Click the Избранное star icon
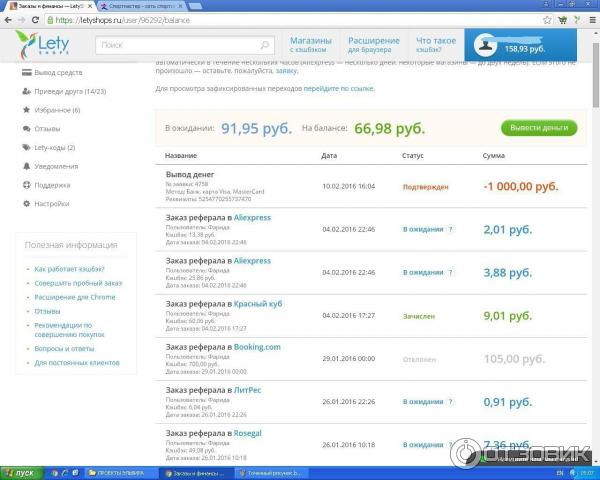Viewport: 600px width, 480px height. pyautogui.click(x=26, y=110)
